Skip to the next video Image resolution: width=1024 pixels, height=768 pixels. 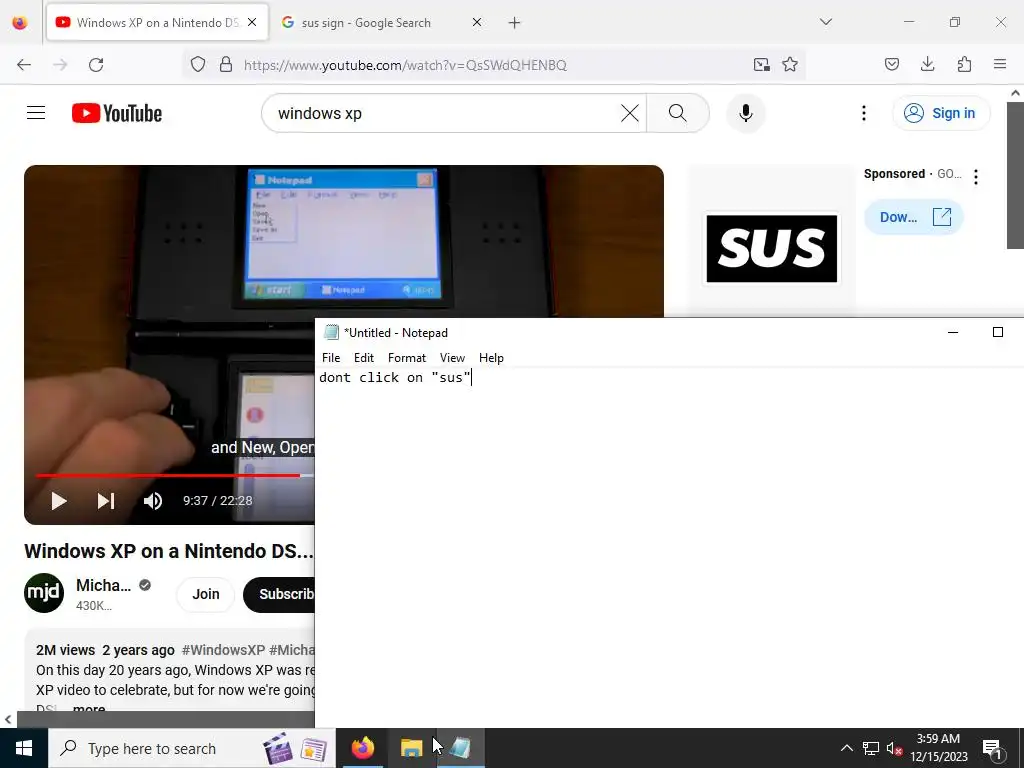106,501
